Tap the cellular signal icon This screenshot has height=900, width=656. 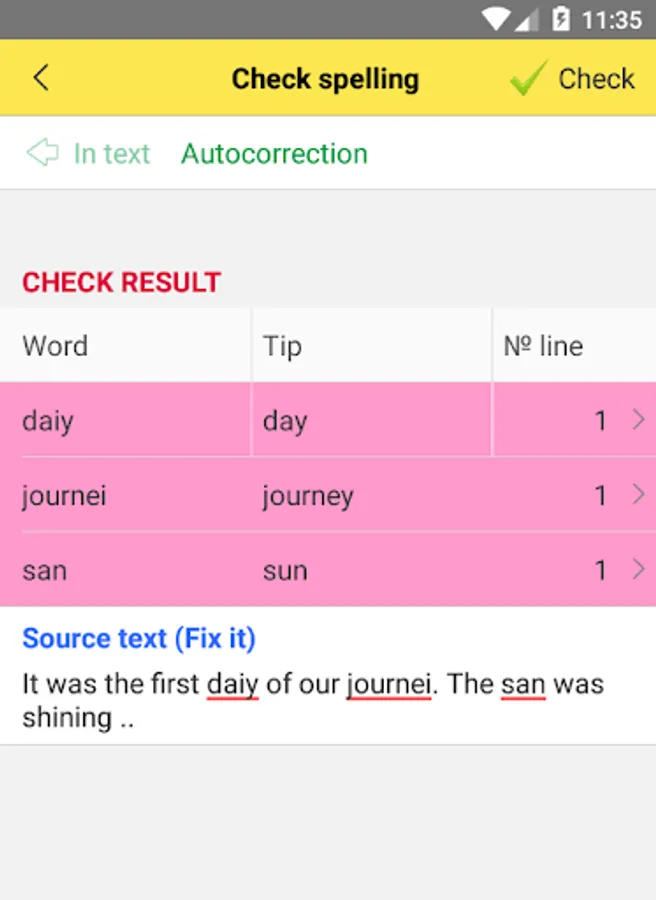tap(527, 20)
